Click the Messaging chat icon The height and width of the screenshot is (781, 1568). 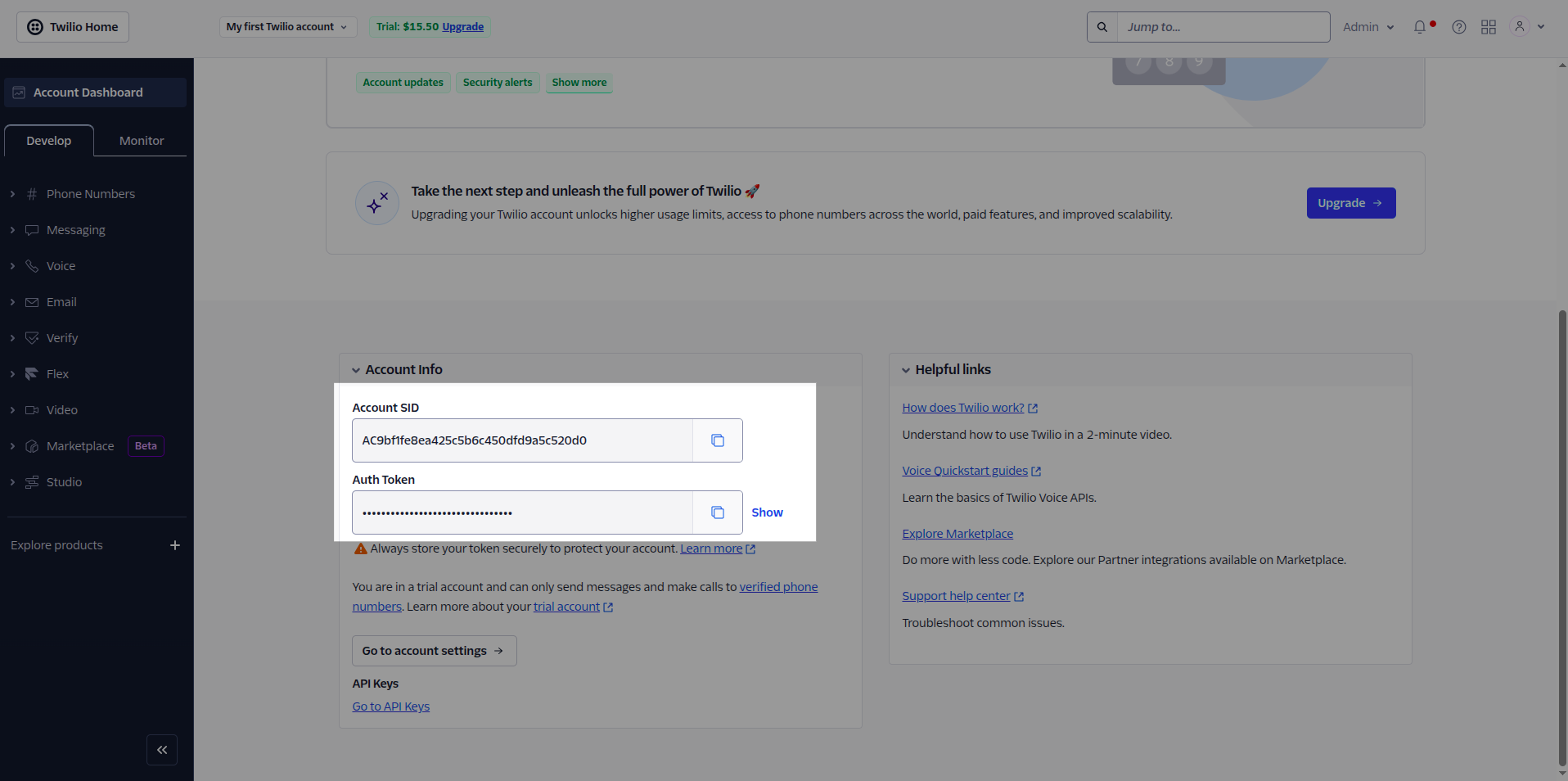(32, 230)
